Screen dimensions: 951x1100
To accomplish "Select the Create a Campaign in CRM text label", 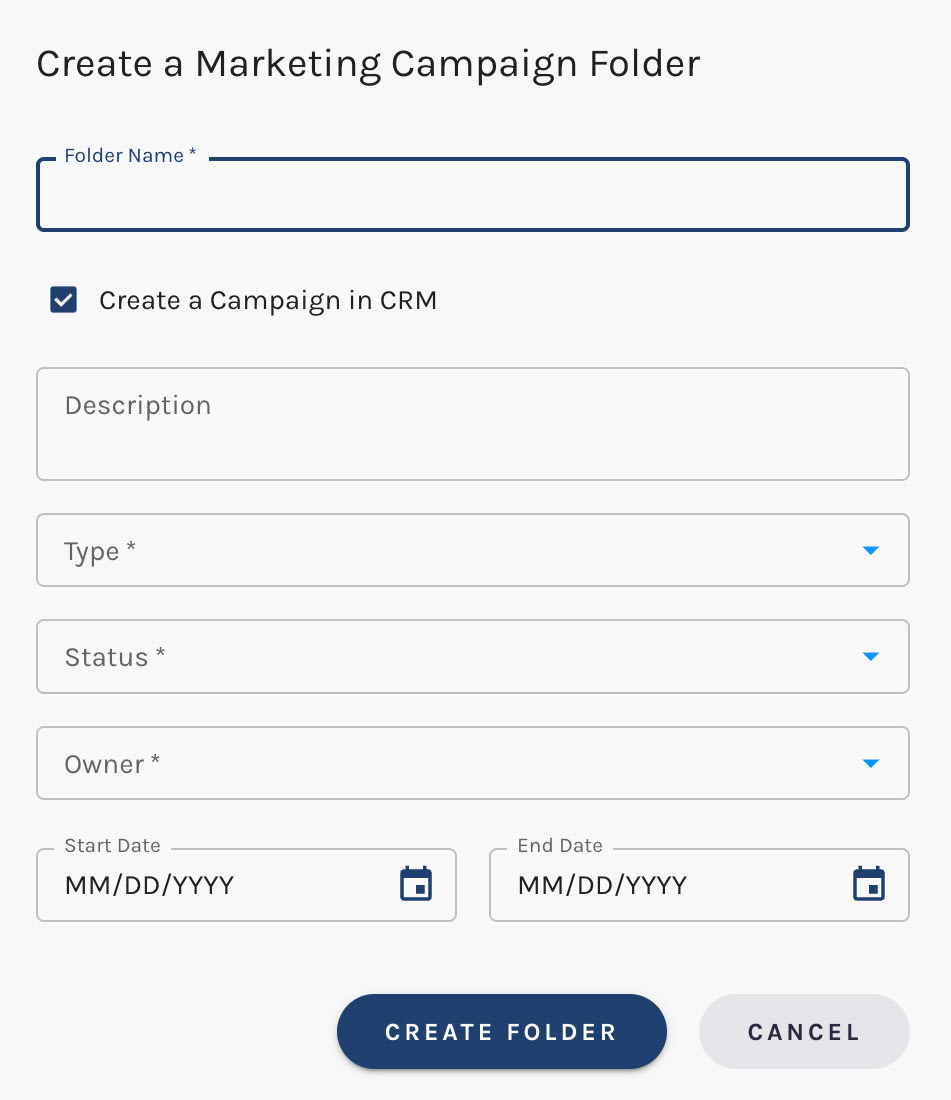I will coord(268,299).
